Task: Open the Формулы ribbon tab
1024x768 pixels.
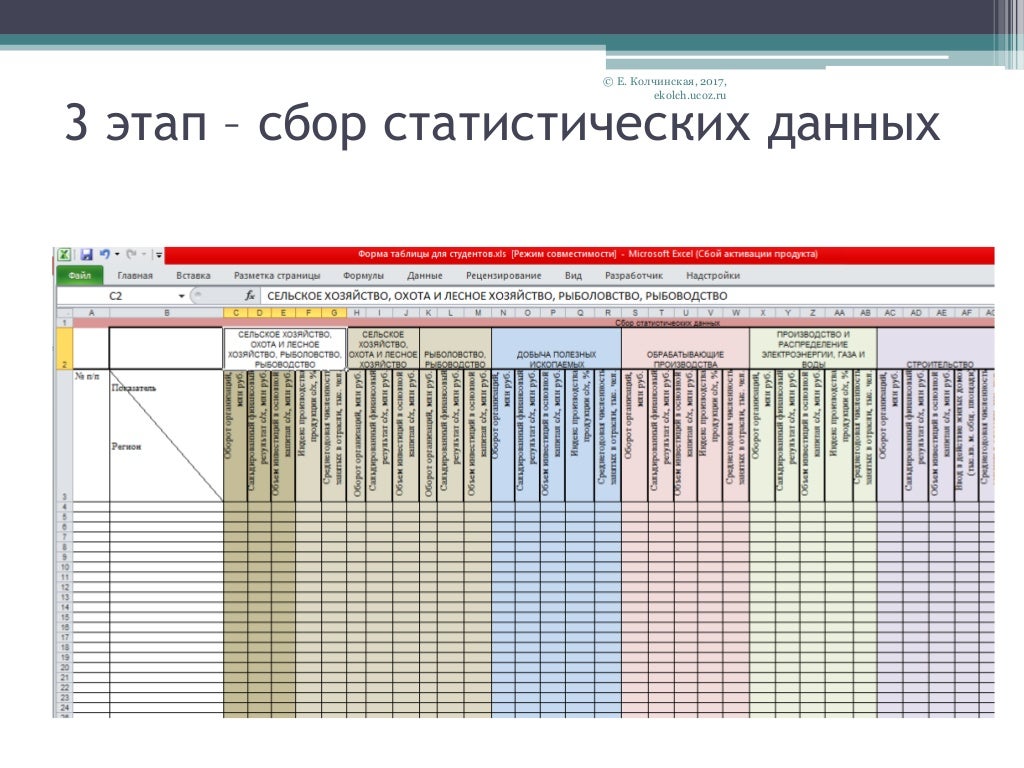Action: click(x=363, y=276)
